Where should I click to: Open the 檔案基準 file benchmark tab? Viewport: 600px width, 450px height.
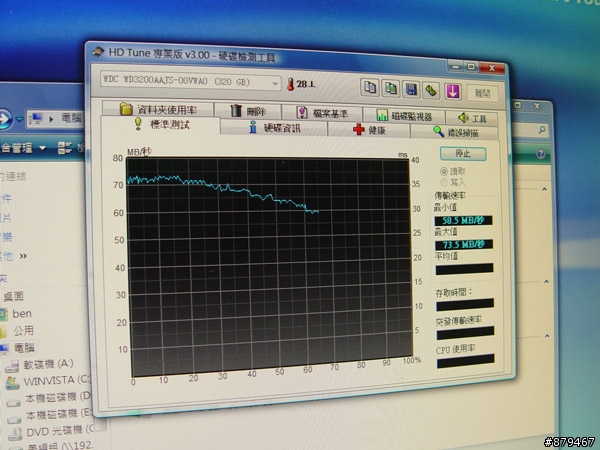[x=322, y=113]
